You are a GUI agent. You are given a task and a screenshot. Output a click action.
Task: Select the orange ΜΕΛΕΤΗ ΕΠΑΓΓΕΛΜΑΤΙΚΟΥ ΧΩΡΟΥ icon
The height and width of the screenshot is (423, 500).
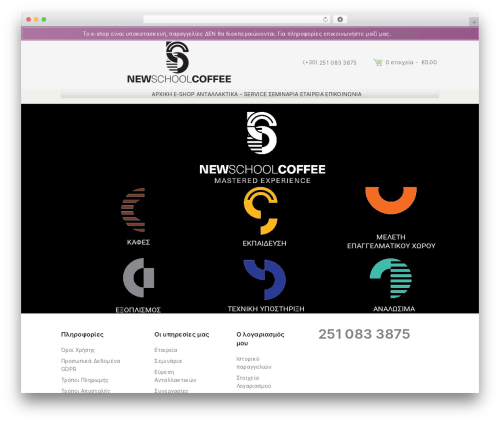pyautogui.click(x=391, y=200)
